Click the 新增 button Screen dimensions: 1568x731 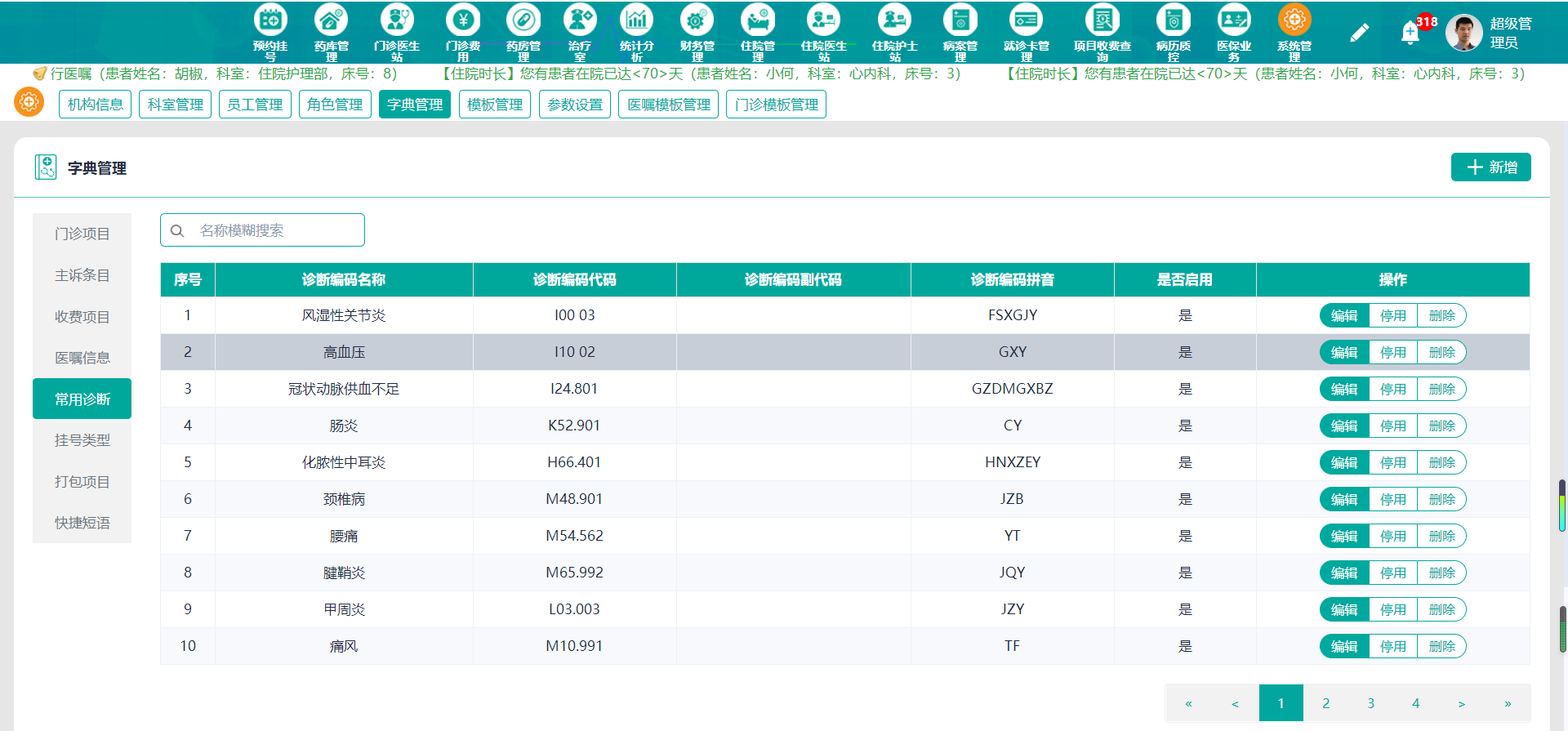[x=1490, y=167]
